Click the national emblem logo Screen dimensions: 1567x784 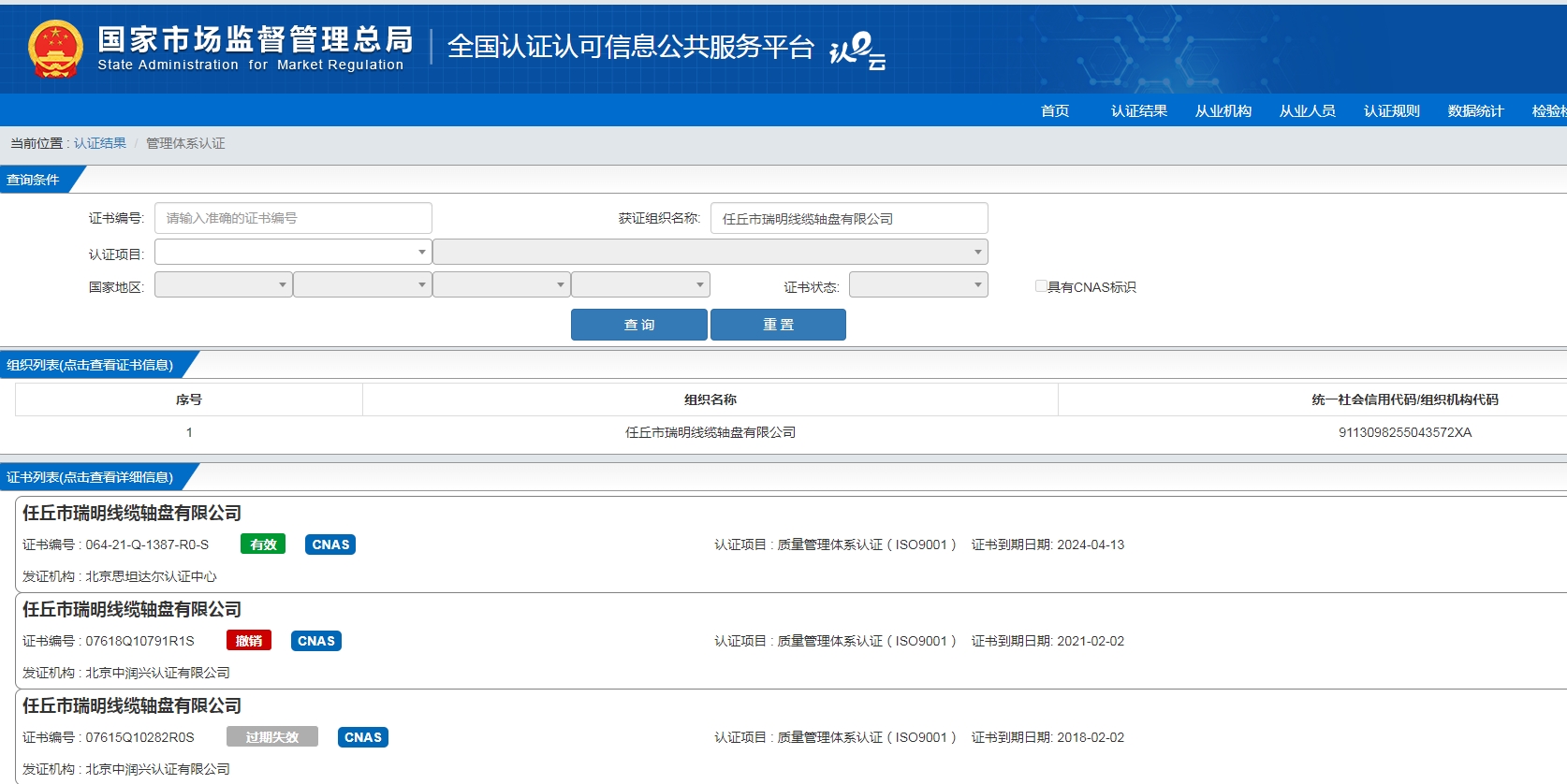(55, 49)
